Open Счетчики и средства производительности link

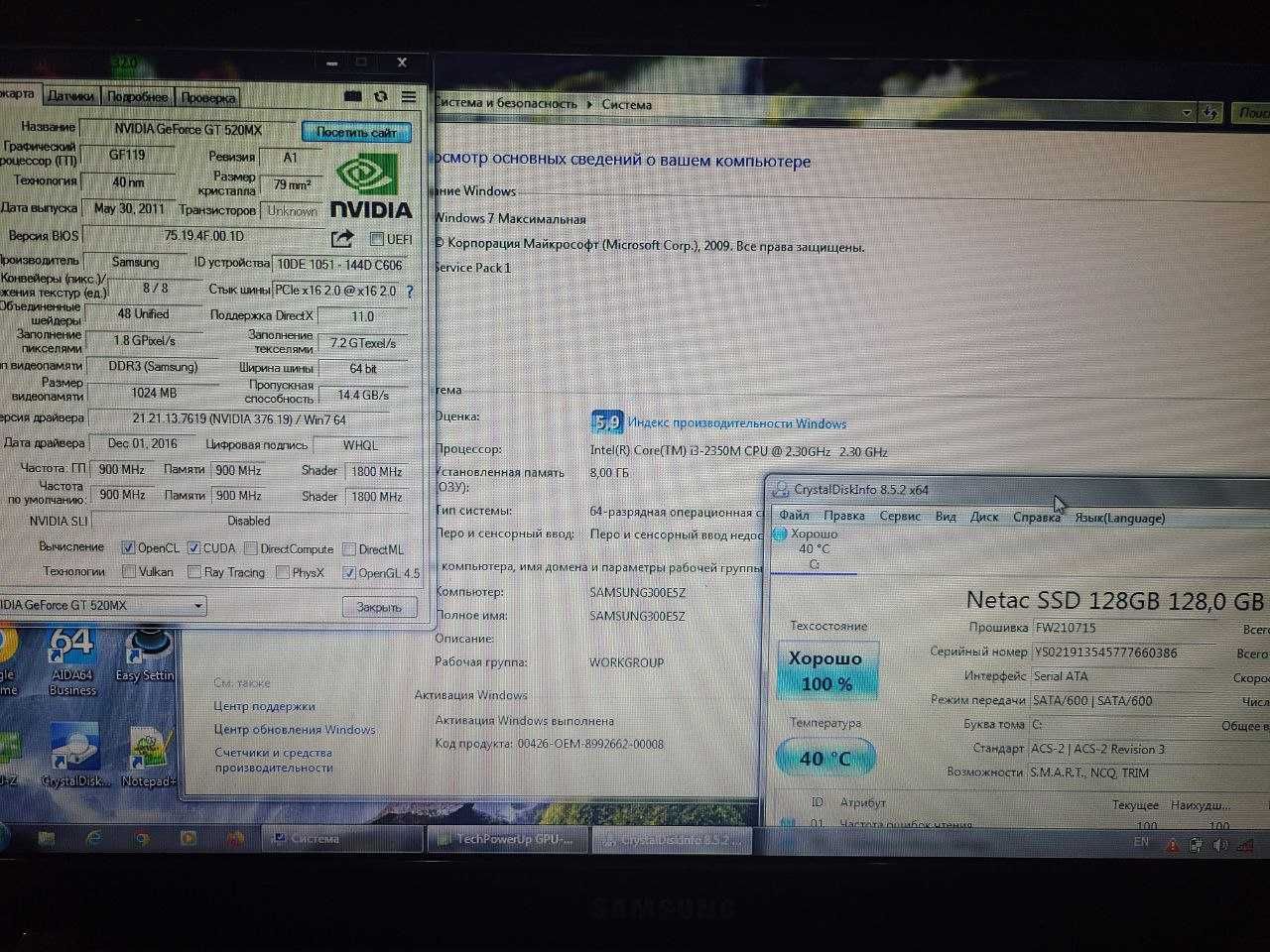[274, 760]
